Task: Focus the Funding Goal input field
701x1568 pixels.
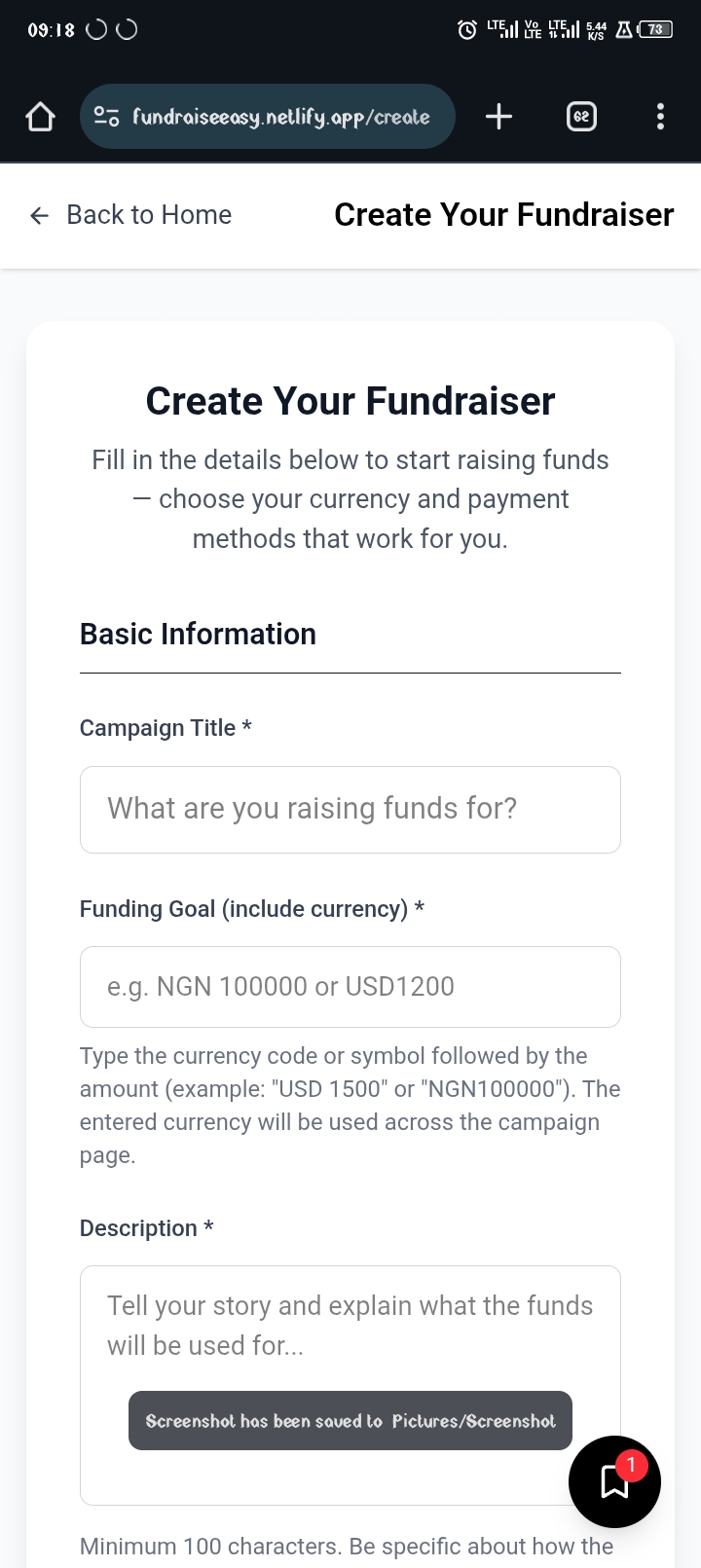Action: coord(350,987)
